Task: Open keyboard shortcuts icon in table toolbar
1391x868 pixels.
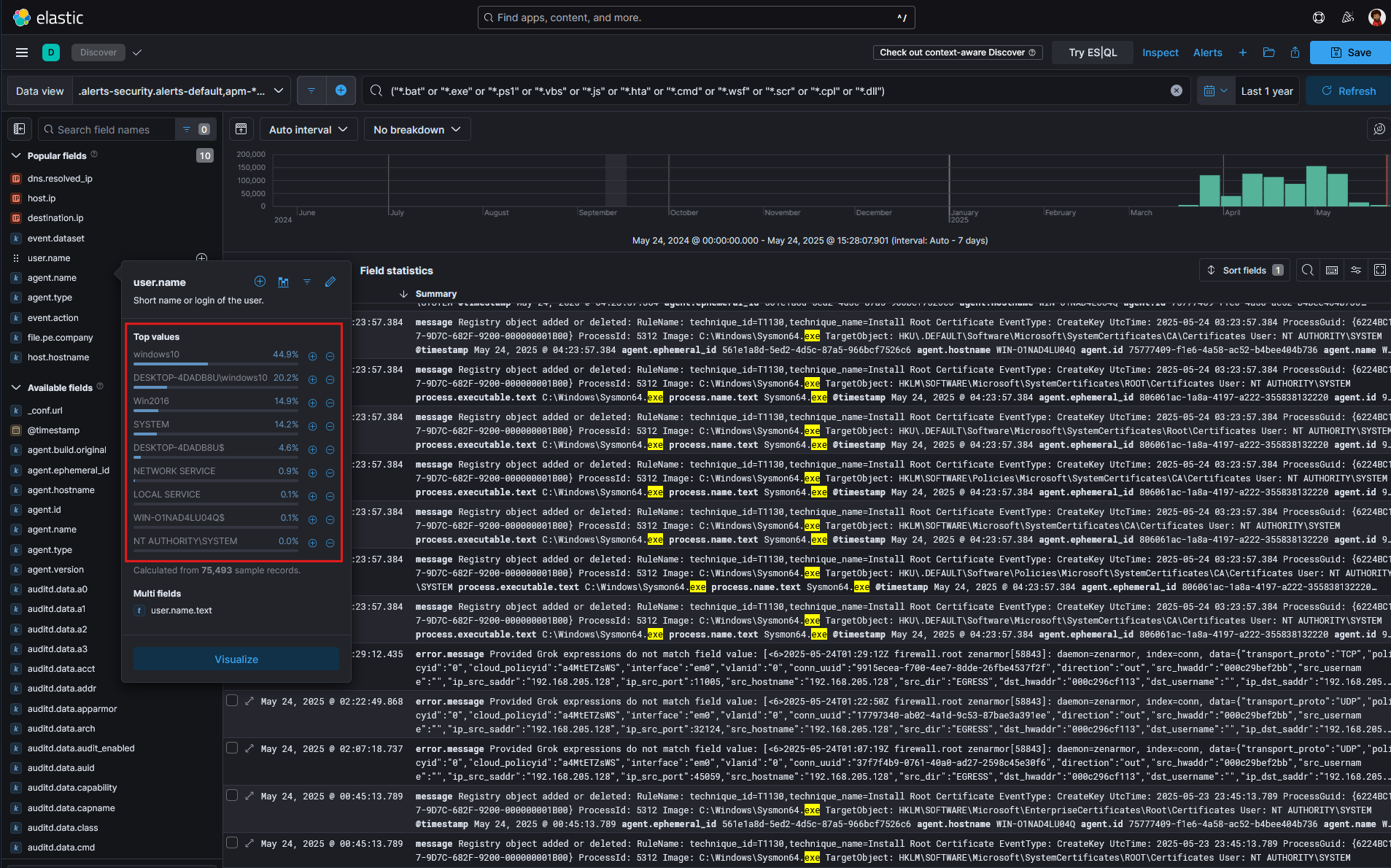Action: pyautogui.click(x=1332, y=270)
